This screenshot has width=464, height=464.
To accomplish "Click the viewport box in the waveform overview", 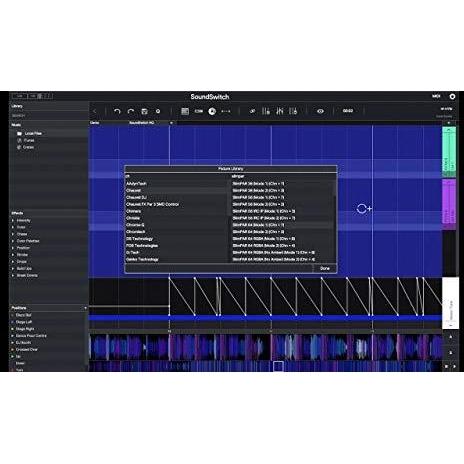I will tap(278, 366).
